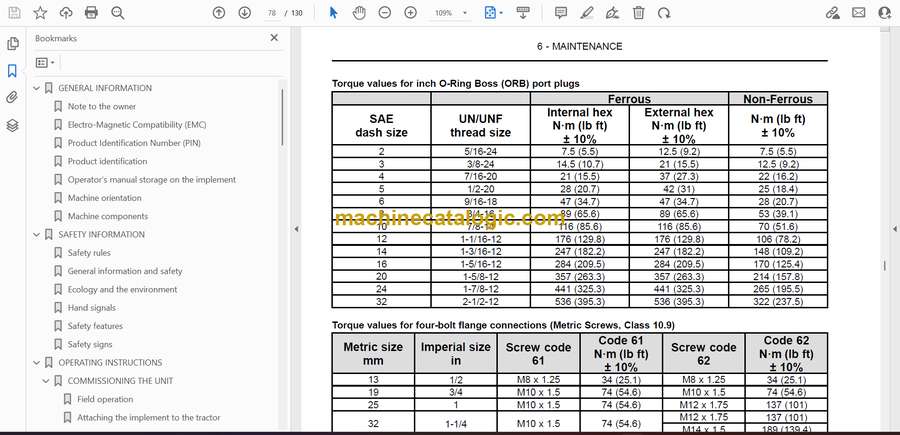Bookmark the document with the star icon
The image size is (900, 435).
pos(40,13)
